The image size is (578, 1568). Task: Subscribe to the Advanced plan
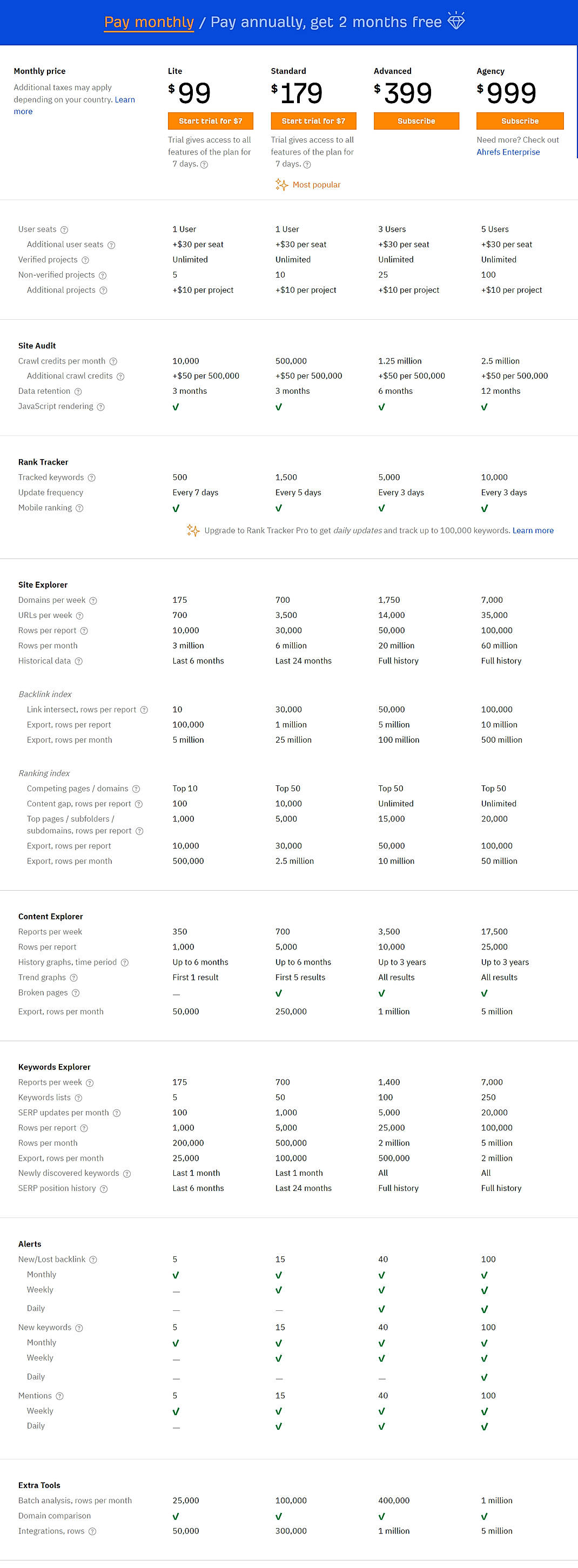(416, 121)
